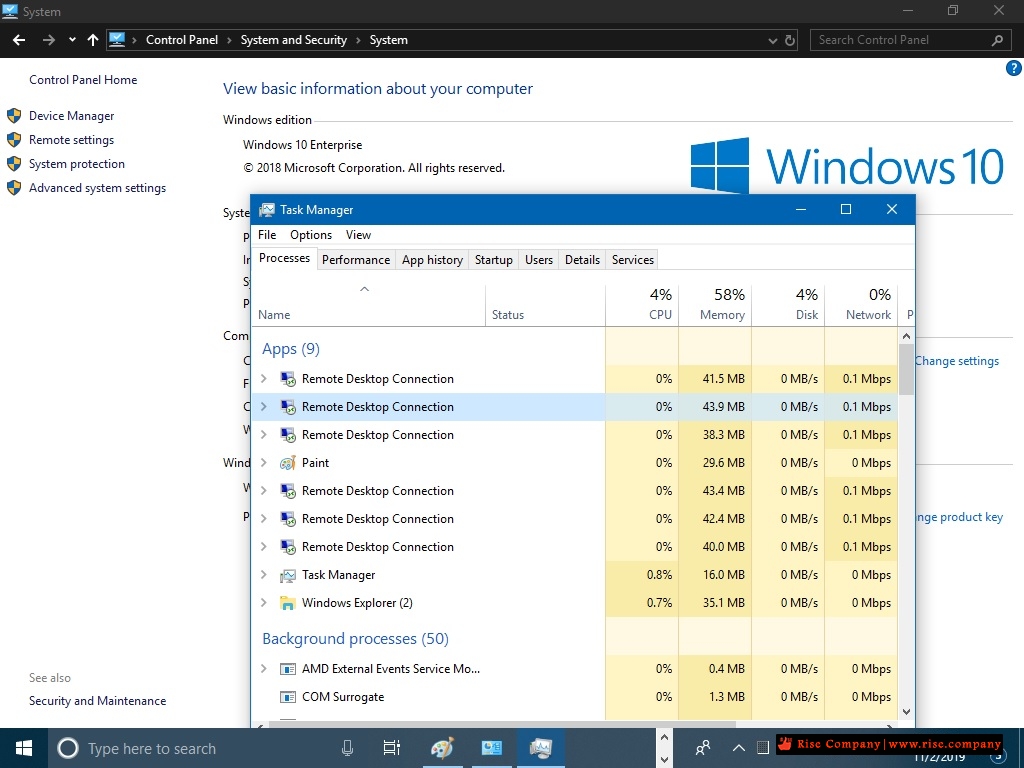Open the Options menu in Task Manager

[311, 235]
